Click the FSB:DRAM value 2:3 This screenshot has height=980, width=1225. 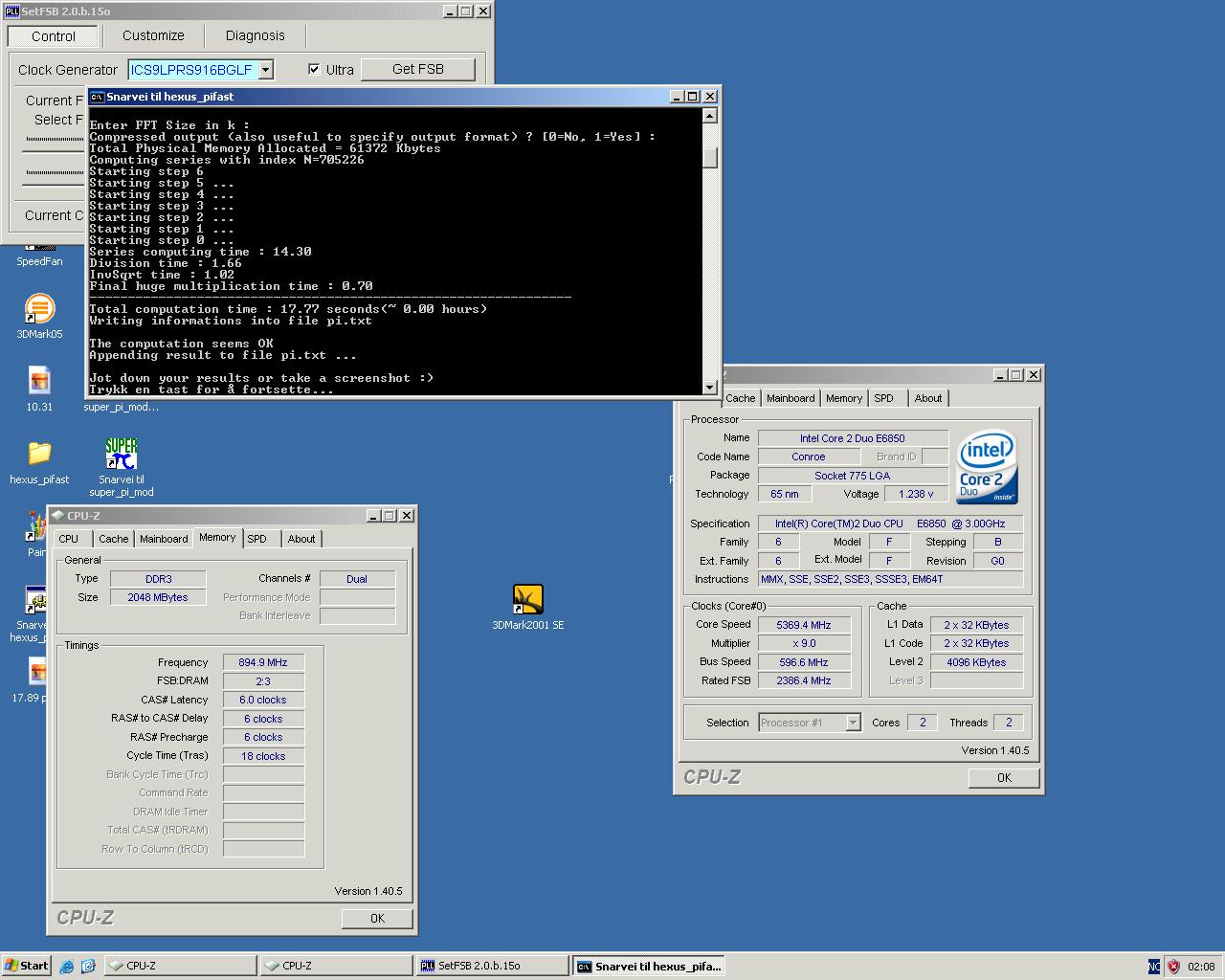[263, 681]
